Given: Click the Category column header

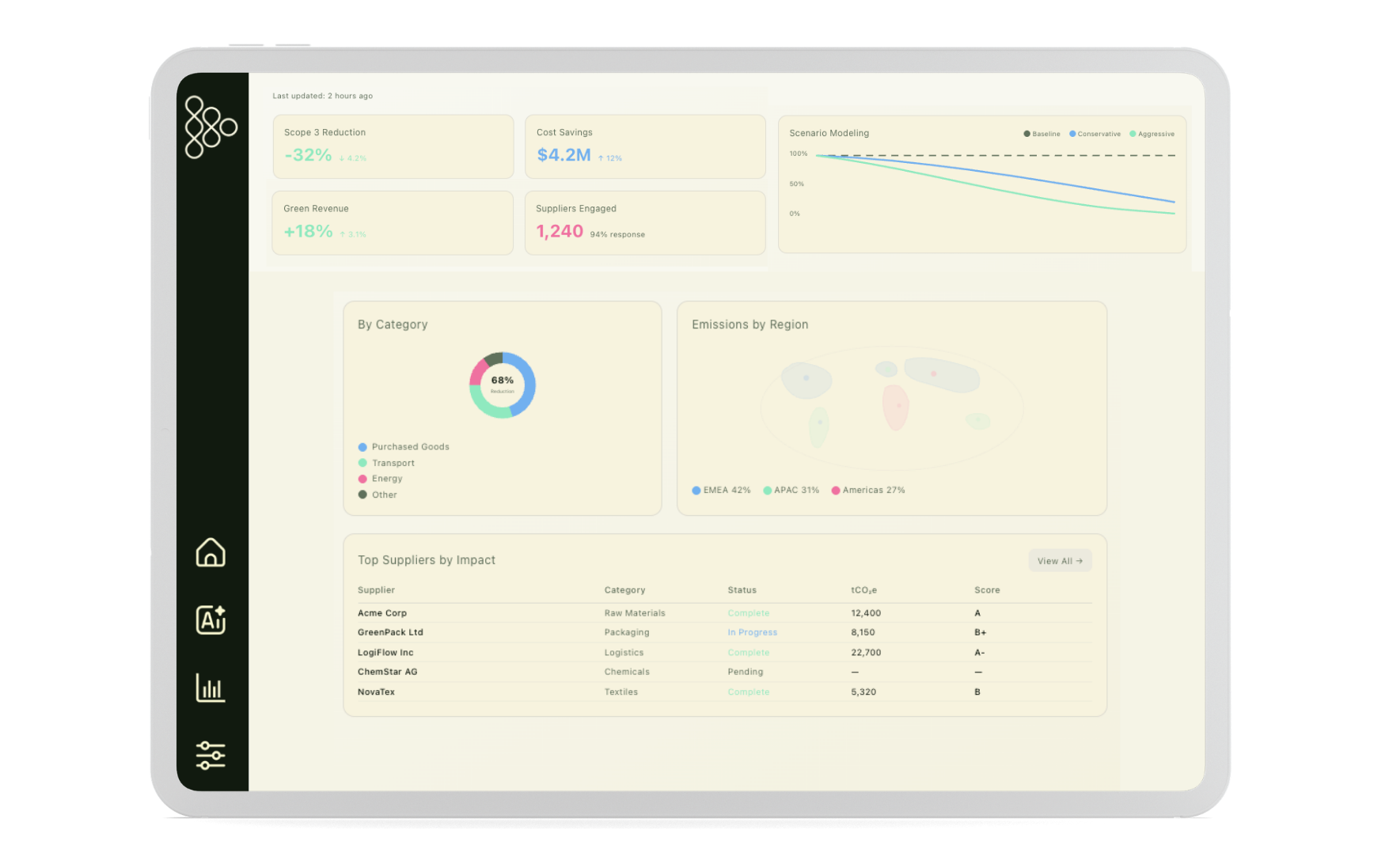Looking at the screenshot, I should coord(624,590).
